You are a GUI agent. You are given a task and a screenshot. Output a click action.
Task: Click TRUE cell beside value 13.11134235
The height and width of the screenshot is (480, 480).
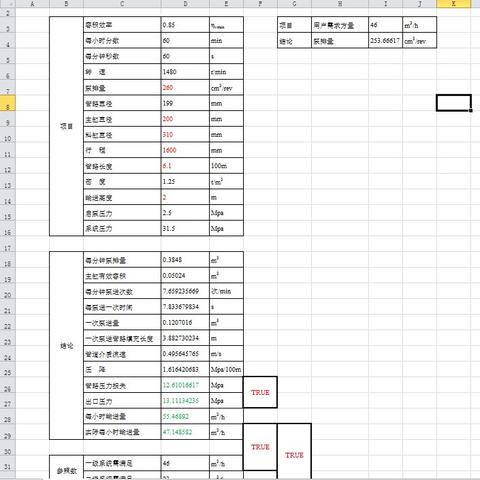(260, 392)
